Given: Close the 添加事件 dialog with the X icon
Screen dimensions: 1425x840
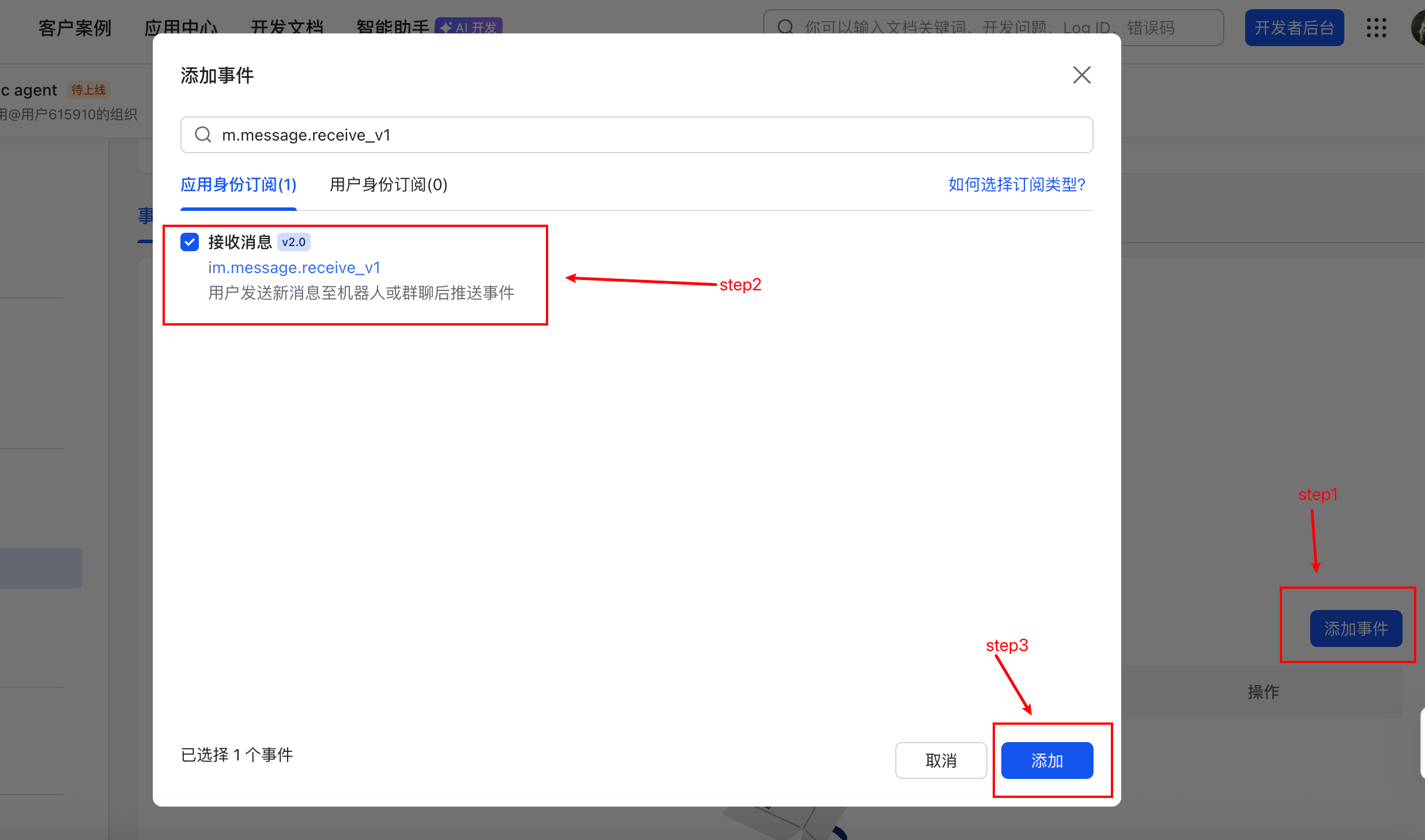Looking at the screenshot, I should tap(1081, 75).
